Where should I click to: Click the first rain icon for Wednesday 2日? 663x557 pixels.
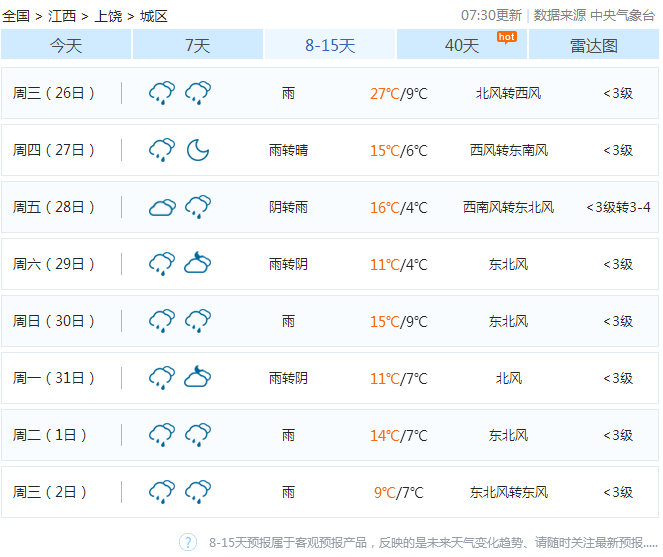click(162, 492)
